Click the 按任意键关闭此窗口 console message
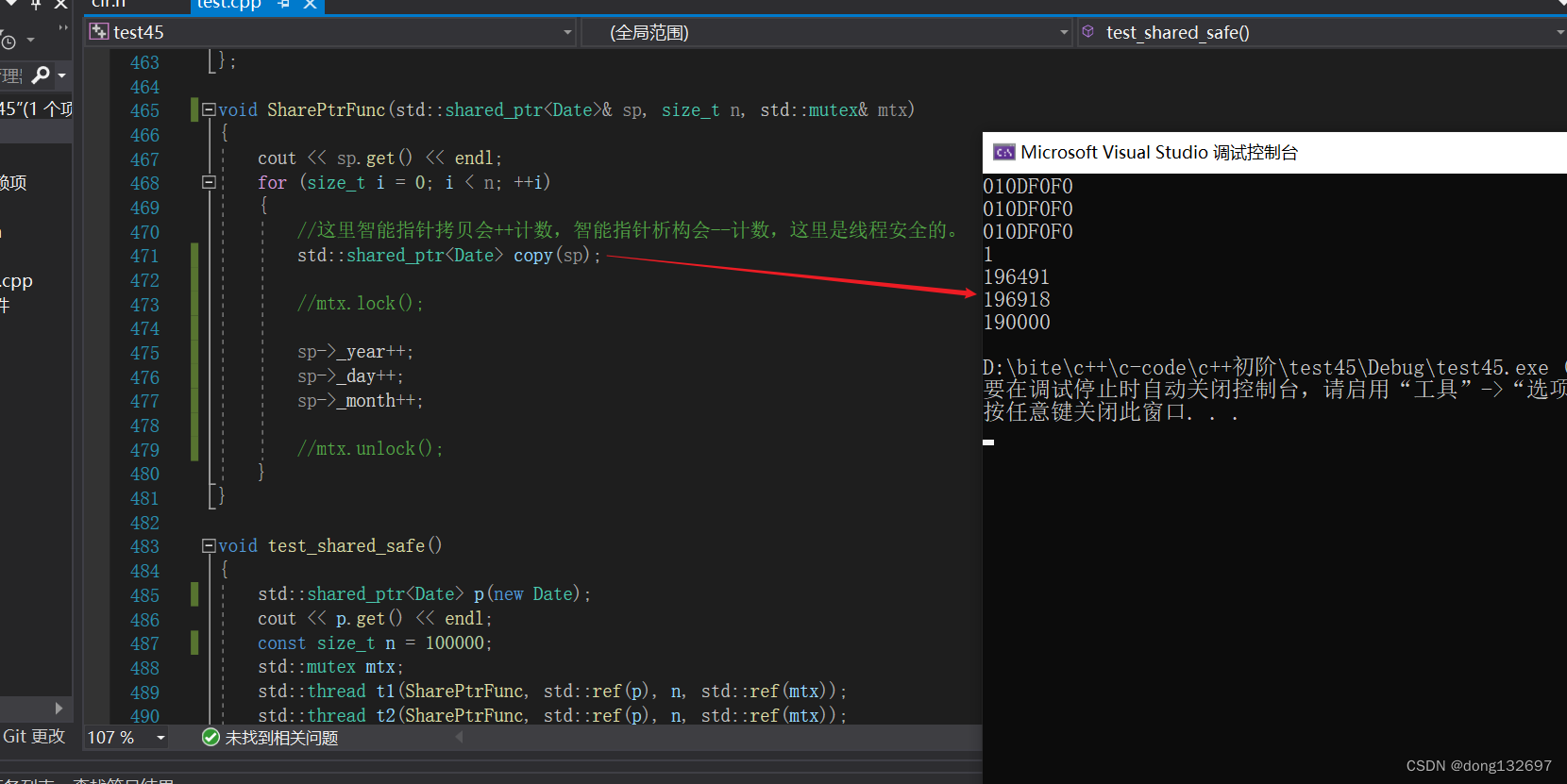The image size is (1567, 784). coord(1111,412)
